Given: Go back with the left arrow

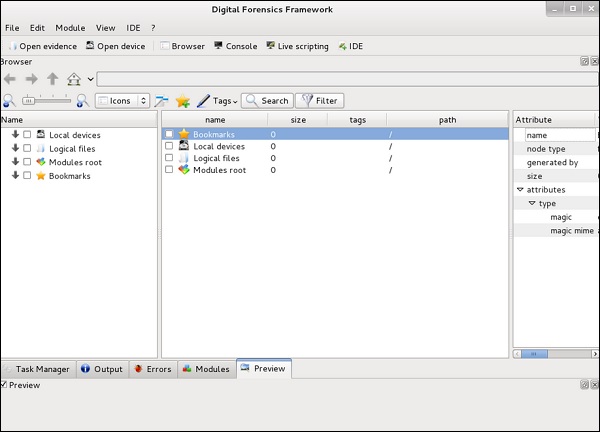Looking at the screenshot, I should pyautogui.click(x=10, y=79).
